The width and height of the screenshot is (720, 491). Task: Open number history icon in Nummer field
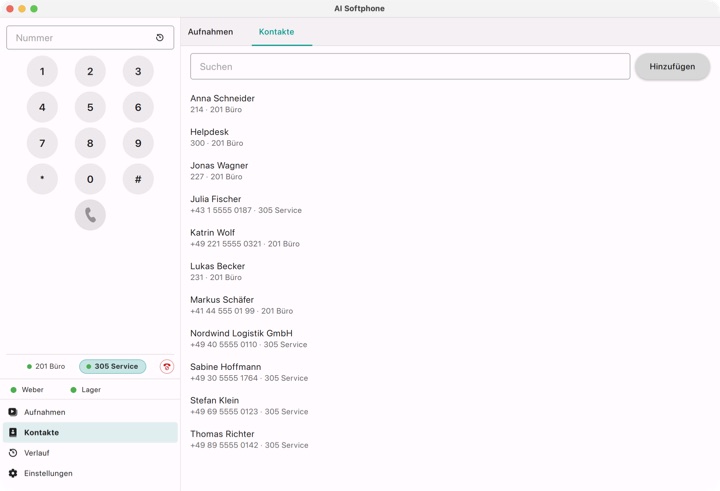point(160,38)
